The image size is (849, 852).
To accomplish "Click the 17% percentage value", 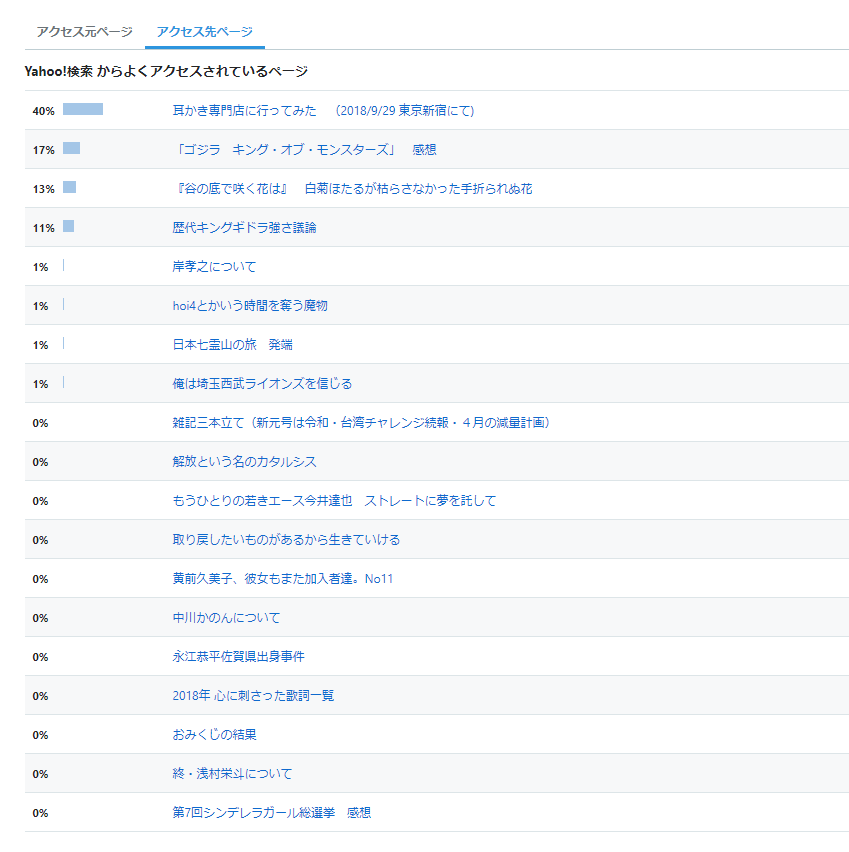I will tap(43, 151).
